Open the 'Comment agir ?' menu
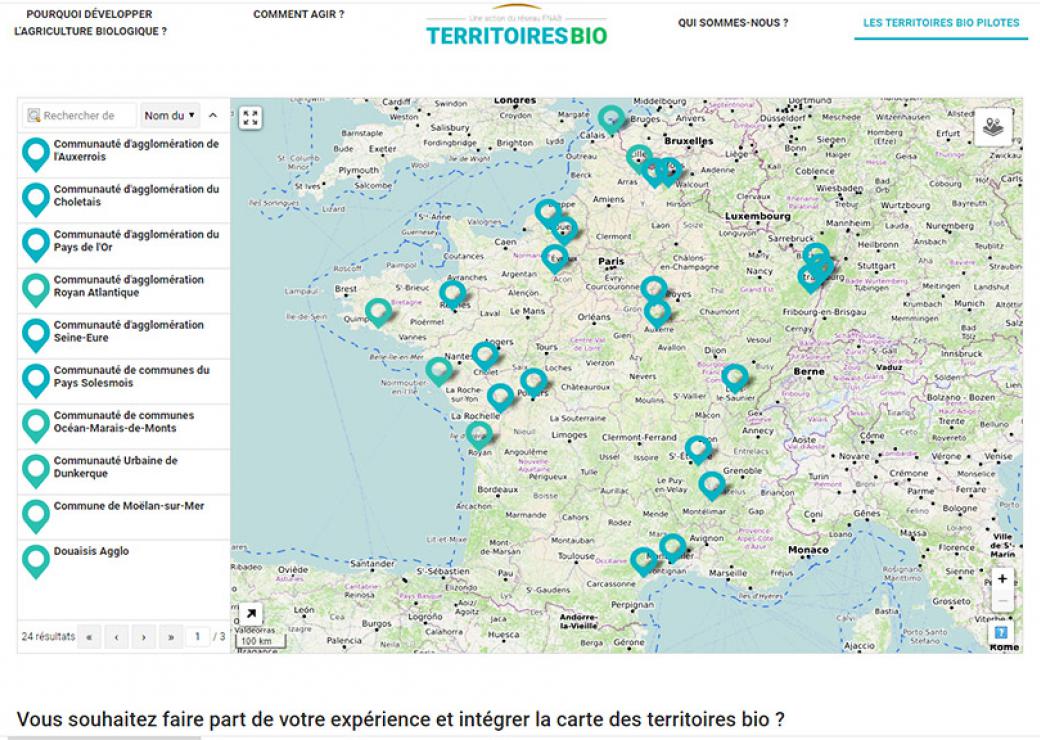Viewport: 1040px width, 740px height. pos(298,14)
